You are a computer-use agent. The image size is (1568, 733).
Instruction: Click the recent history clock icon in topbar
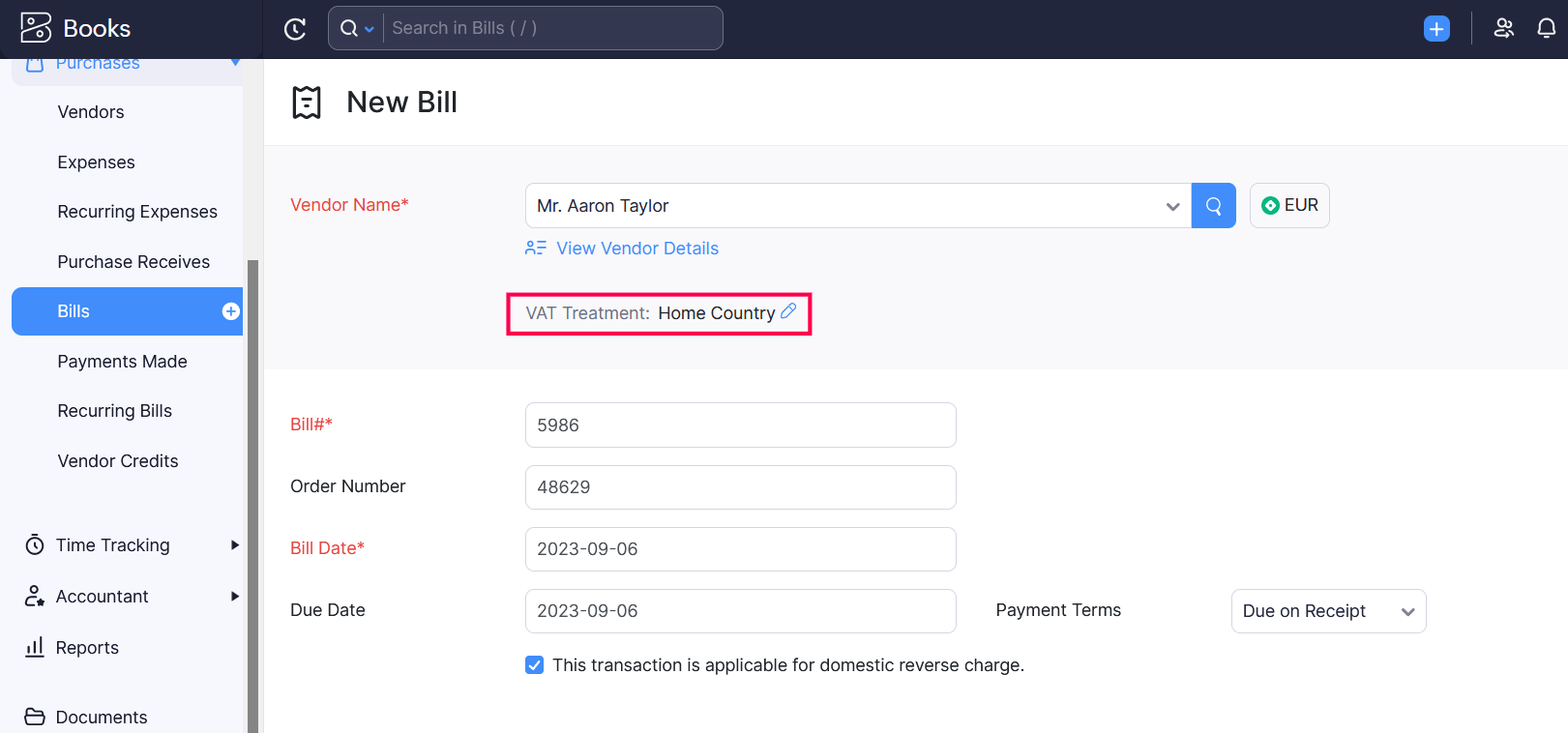(x=295, y=28)
